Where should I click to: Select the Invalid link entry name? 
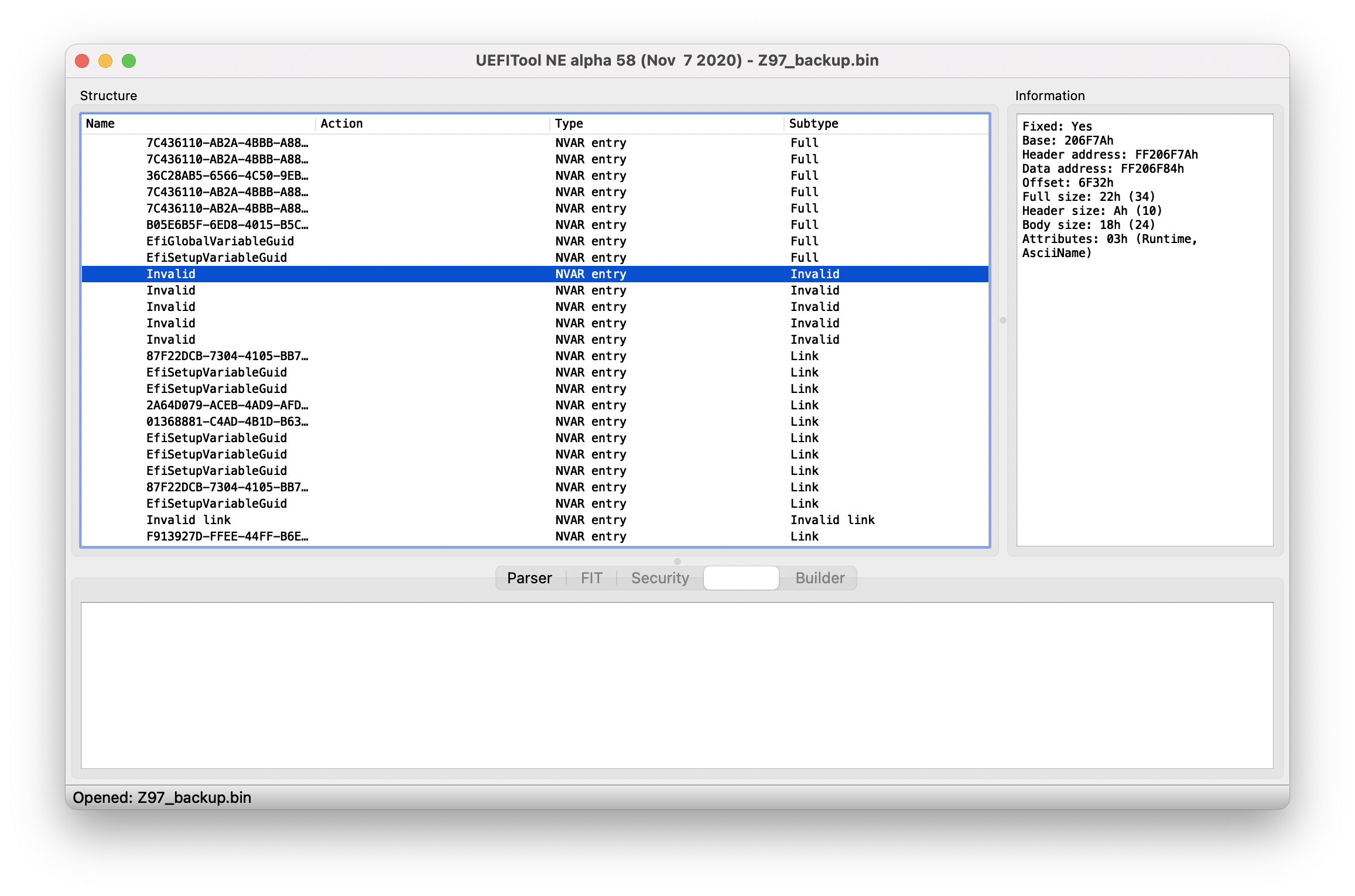pyautogui.click(x=189, y=520)
